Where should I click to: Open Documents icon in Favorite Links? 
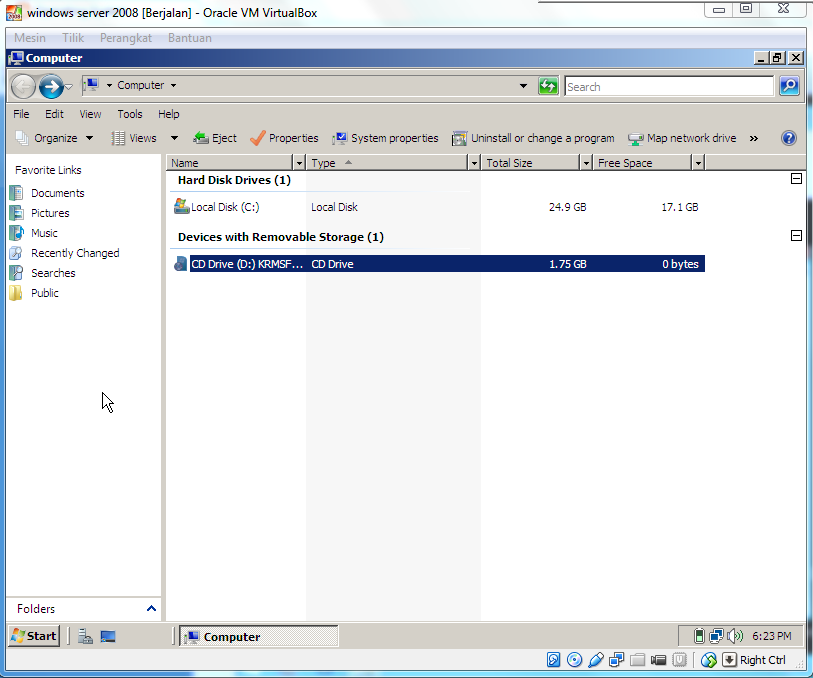(x=16, y=193)
